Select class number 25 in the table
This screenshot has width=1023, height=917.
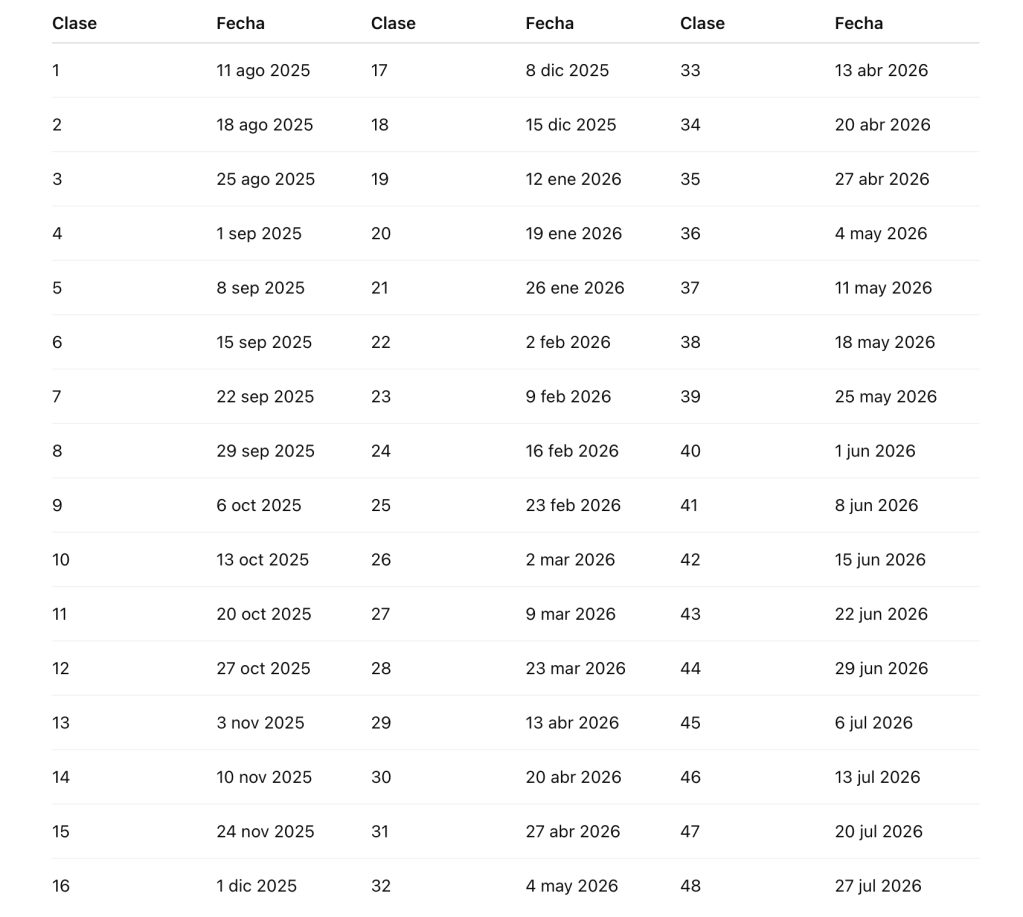(x=381, y=506)
